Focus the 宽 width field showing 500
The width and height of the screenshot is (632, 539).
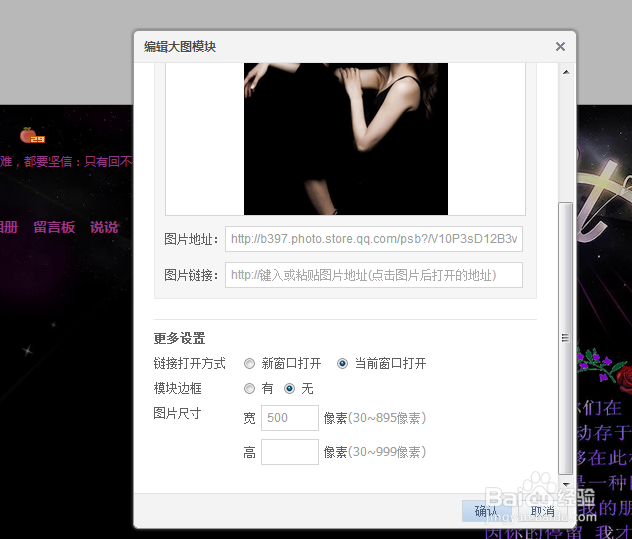click(x=290, y=418)
